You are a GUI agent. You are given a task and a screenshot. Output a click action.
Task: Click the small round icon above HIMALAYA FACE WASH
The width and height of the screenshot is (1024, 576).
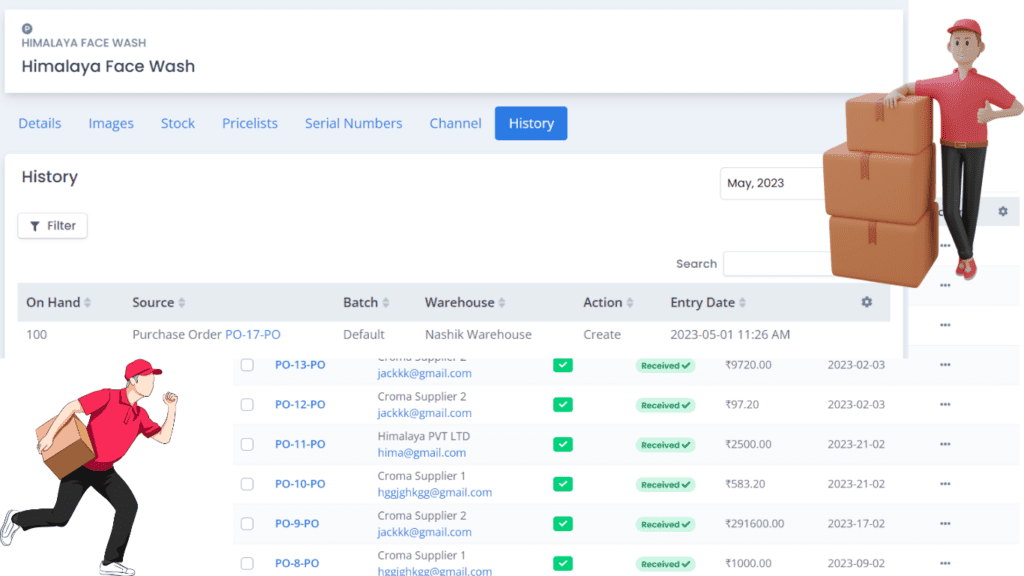click(27, 29)
